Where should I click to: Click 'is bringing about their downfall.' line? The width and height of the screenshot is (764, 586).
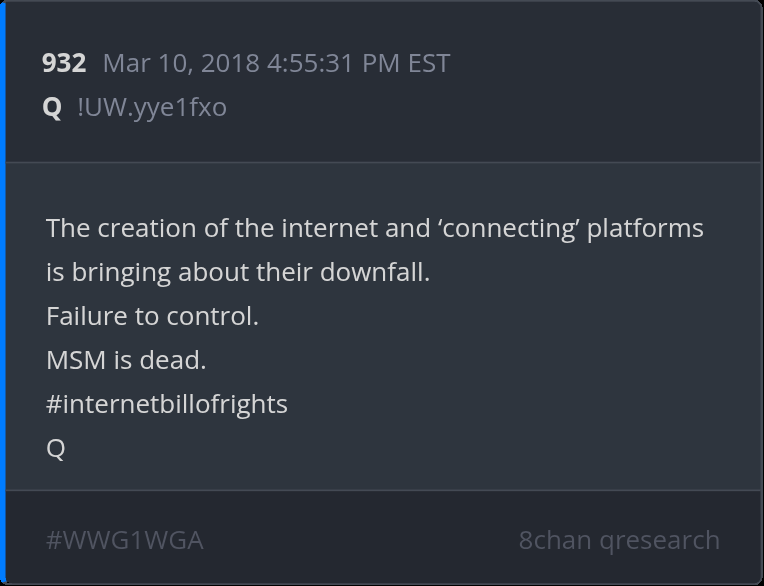(x=238, y=272)
